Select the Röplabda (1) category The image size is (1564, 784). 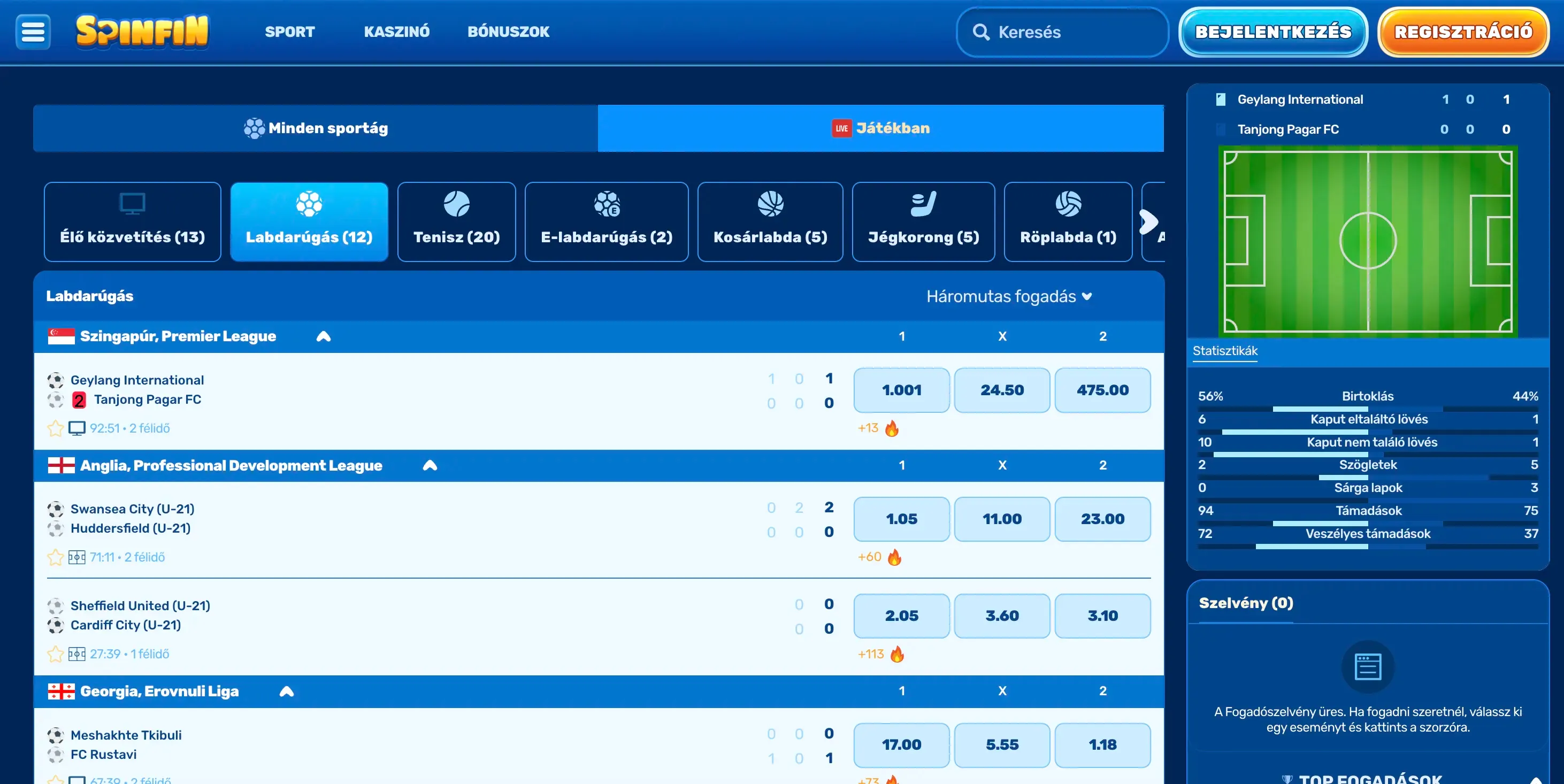[x=1068, y=222]
